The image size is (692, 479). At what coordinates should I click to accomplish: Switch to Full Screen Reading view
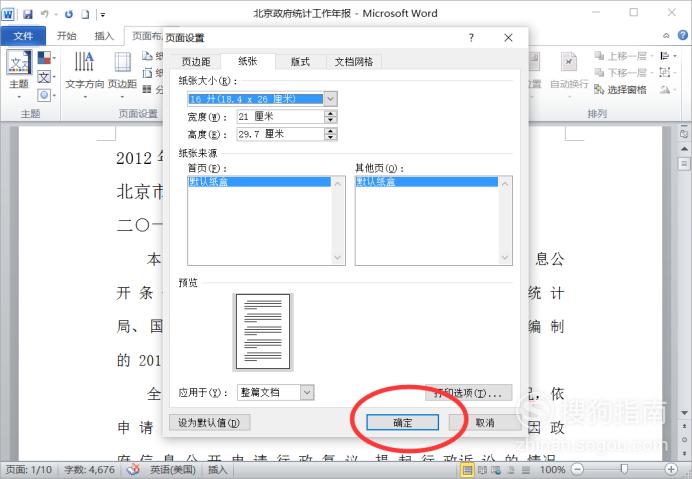(x=482, y=470)
